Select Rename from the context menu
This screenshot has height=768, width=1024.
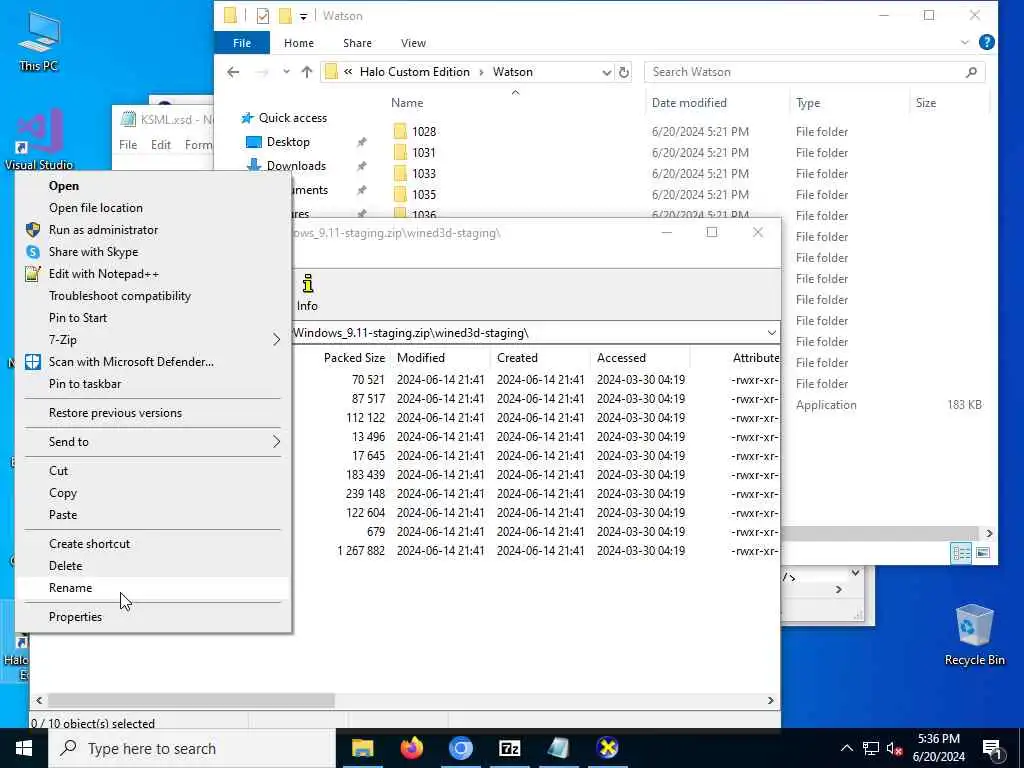click(x=71, y=588)
